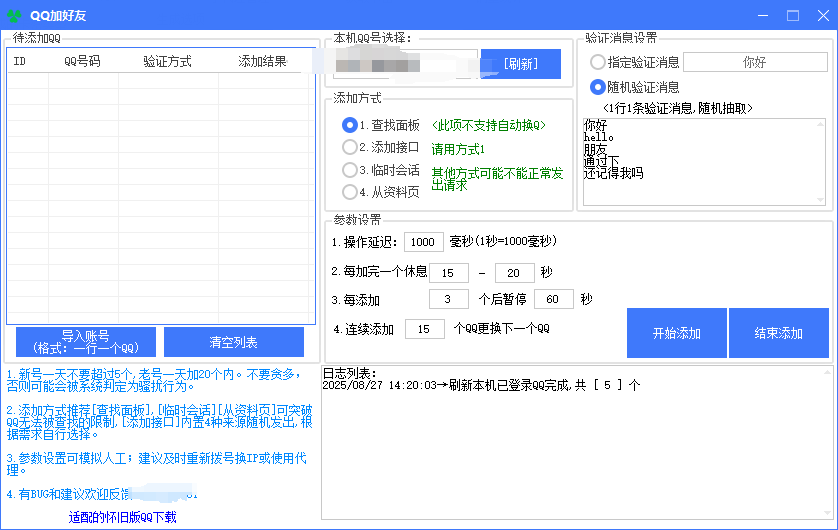838x530 pixels.
Task: Select 随机验证消息 radio button
Action: point(598,87)
